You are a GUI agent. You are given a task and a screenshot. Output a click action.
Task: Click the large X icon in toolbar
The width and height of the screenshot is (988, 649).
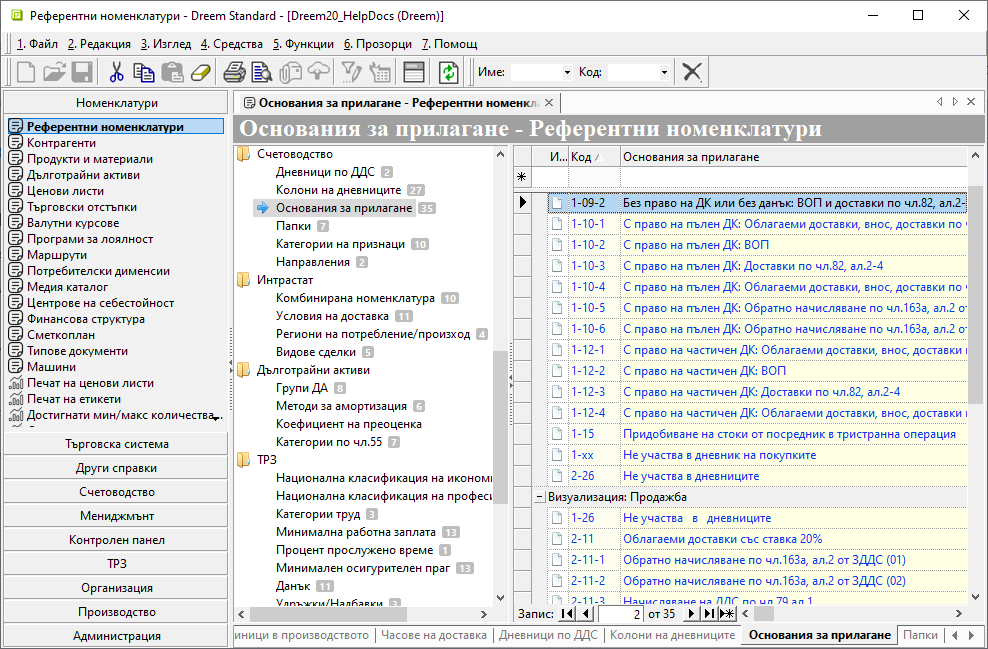(x=691, y=72)
